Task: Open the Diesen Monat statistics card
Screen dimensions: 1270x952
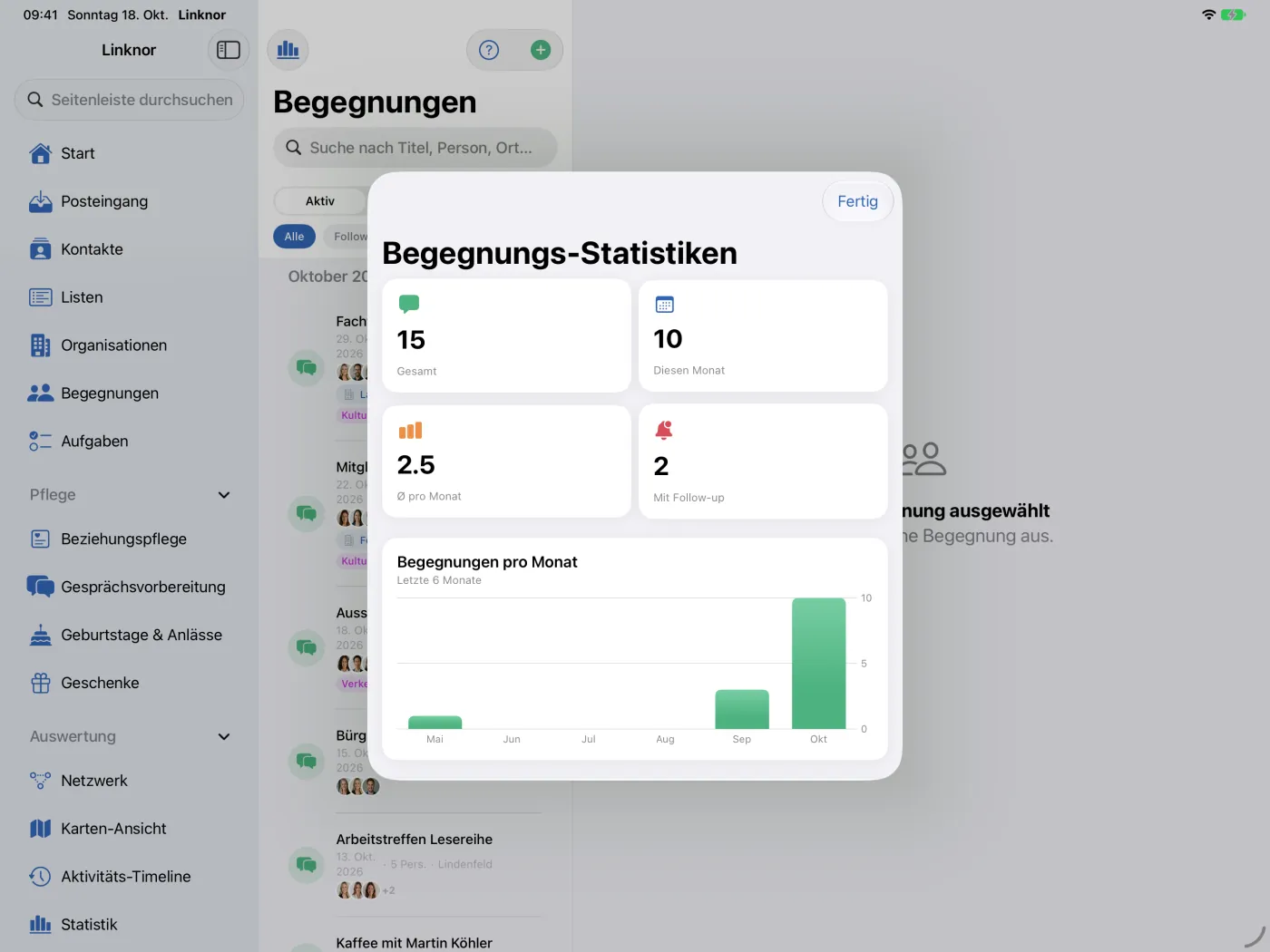Action: tap(763, 335)
